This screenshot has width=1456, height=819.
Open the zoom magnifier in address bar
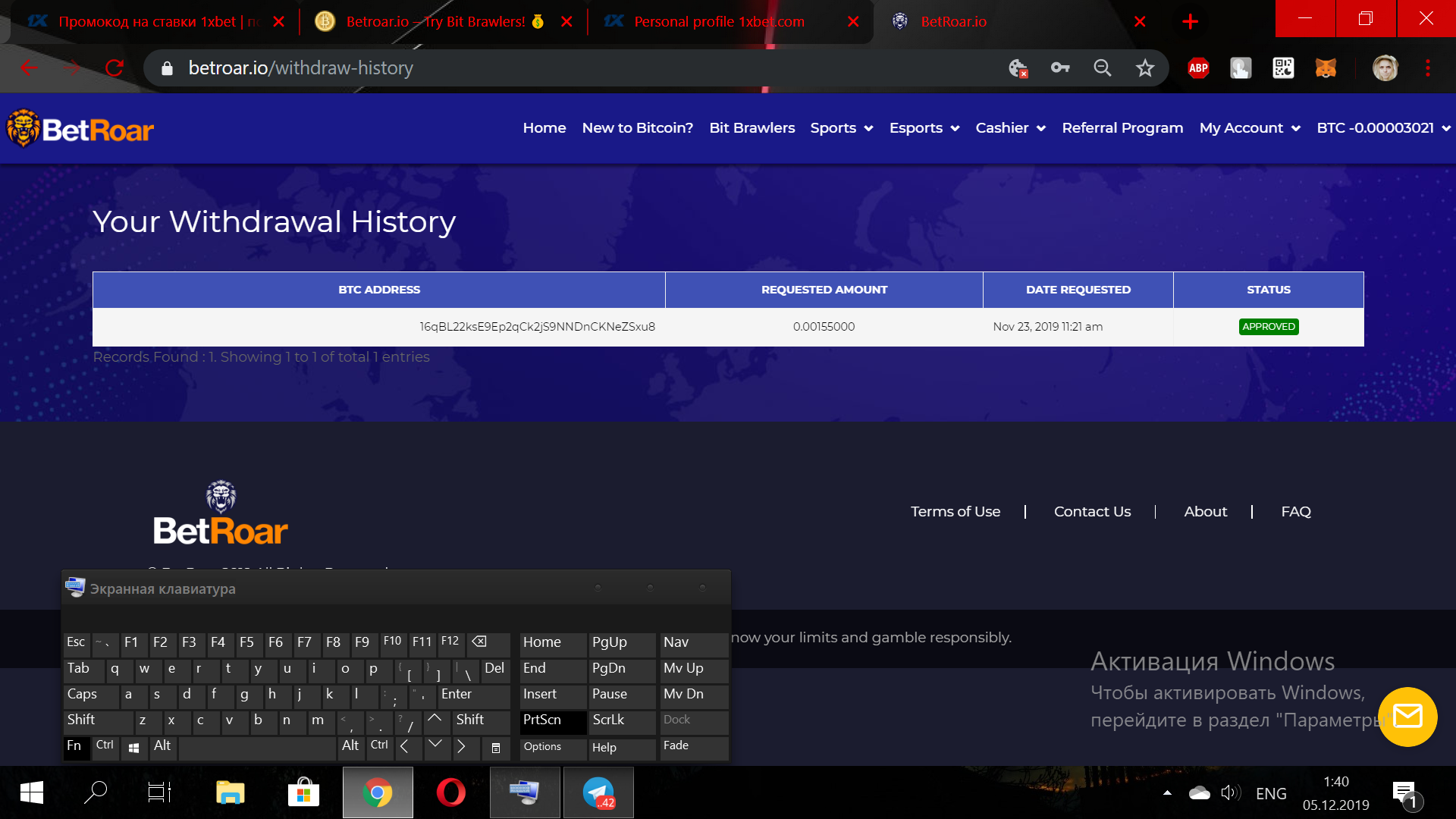tap(1102, 68)
